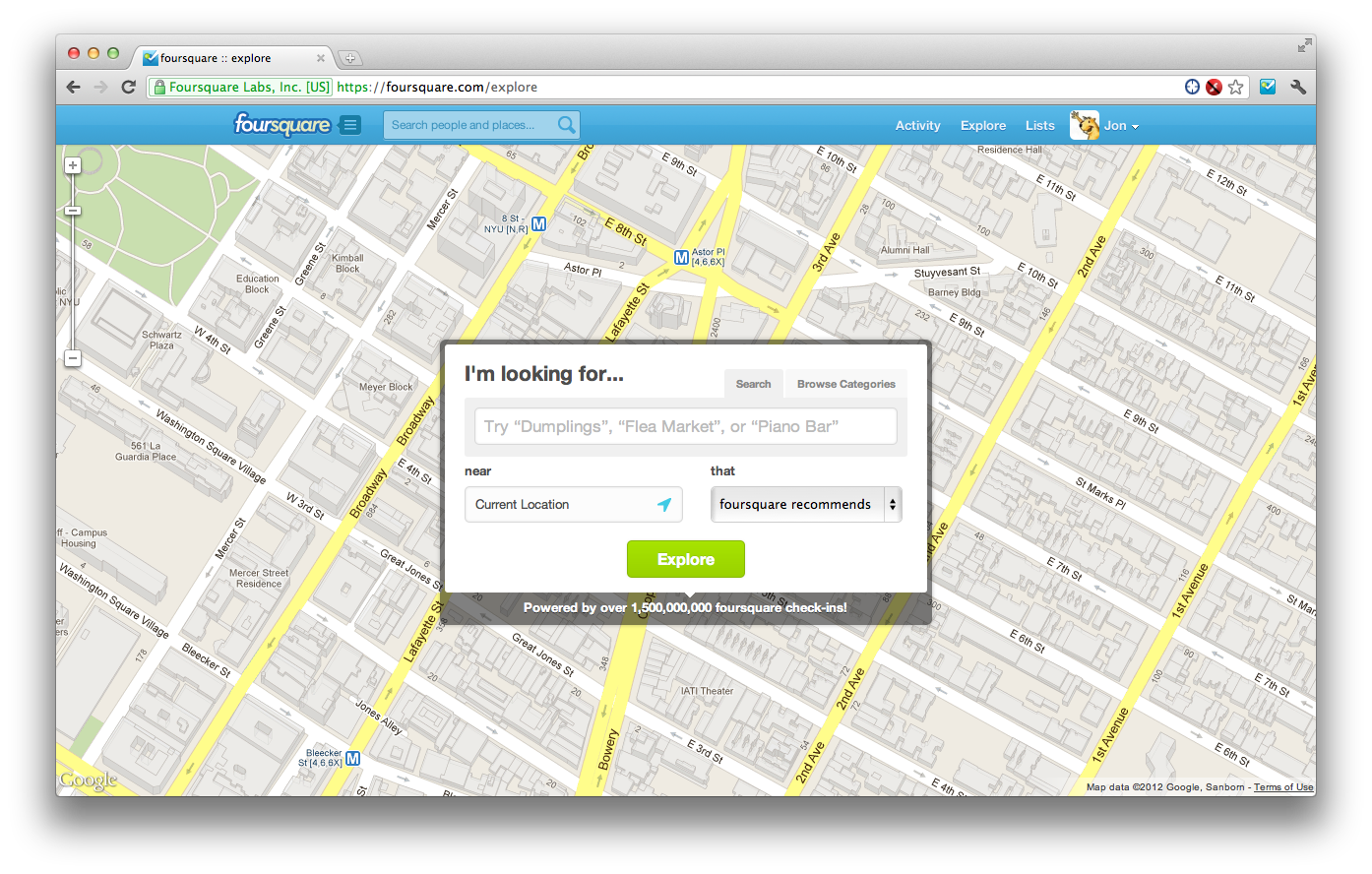Click the "Try Dumplings" search box
The height and width of the screenshot is (874, 1372).
(686, 426)
